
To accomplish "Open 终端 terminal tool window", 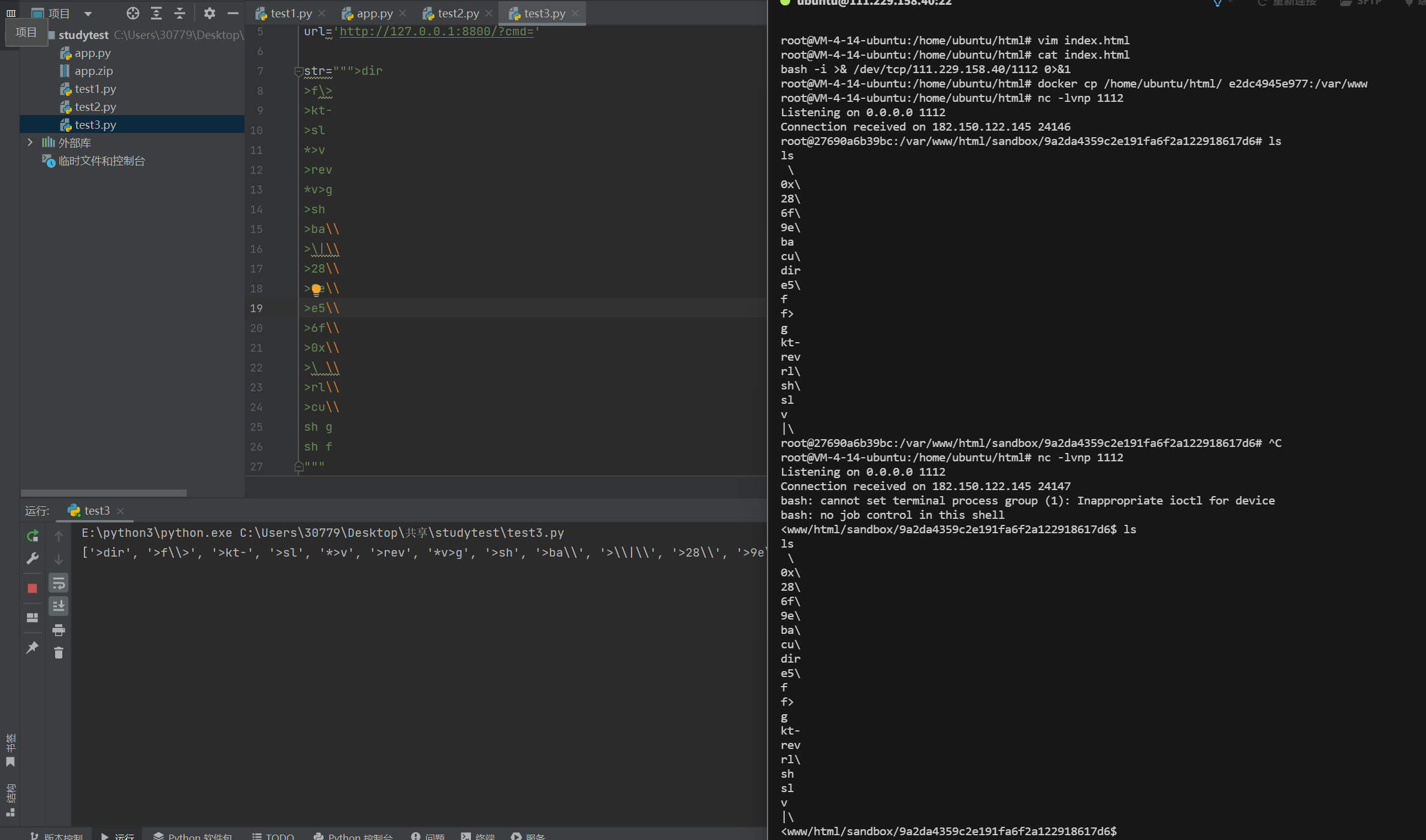I will click(478, 835).
